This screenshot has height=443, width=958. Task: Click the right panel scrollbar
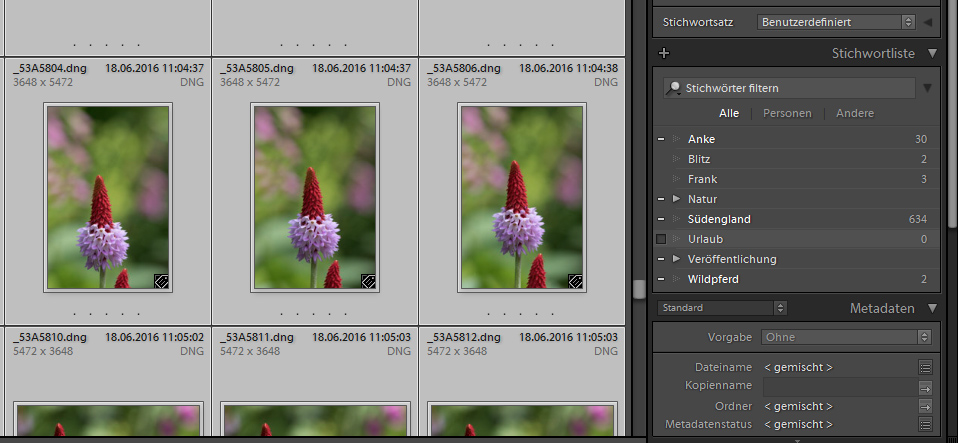953,113
